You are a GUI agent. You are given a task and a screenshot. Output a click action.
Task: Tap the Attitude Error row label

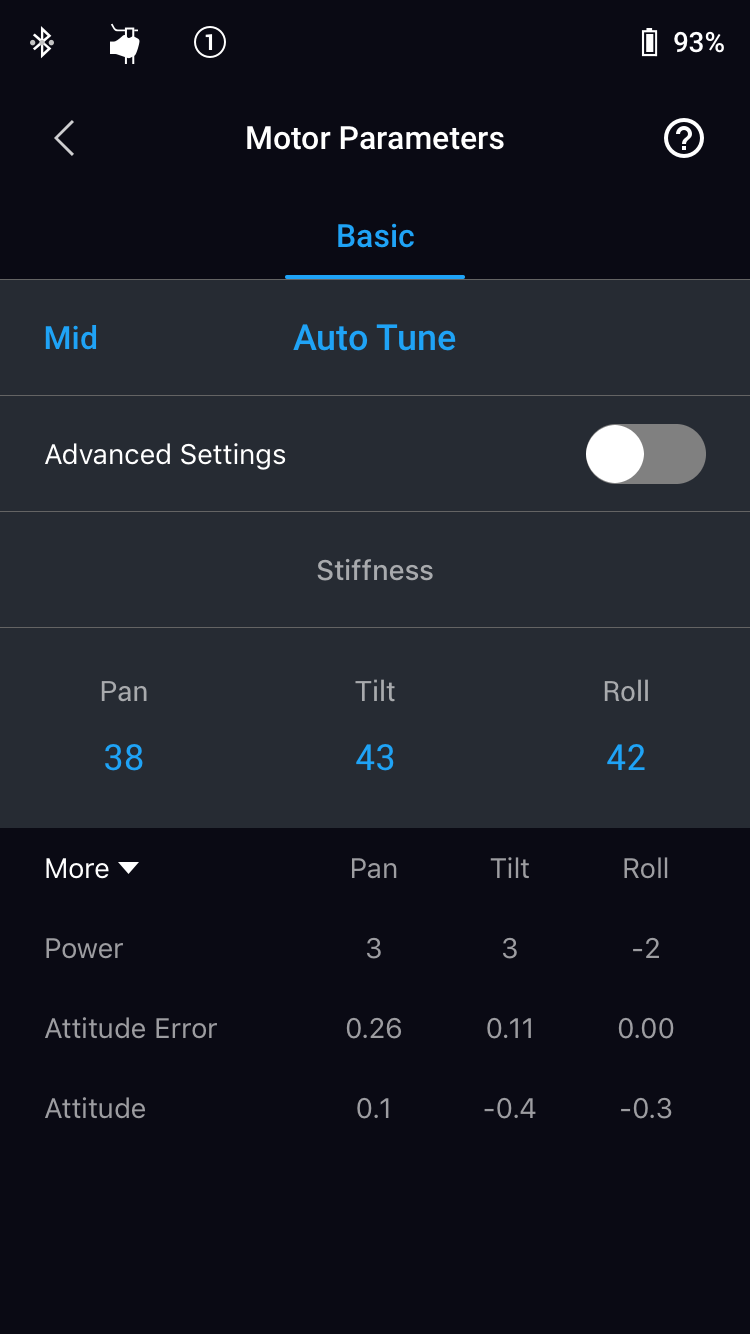pyautogui.click(x=131, y=1028)
